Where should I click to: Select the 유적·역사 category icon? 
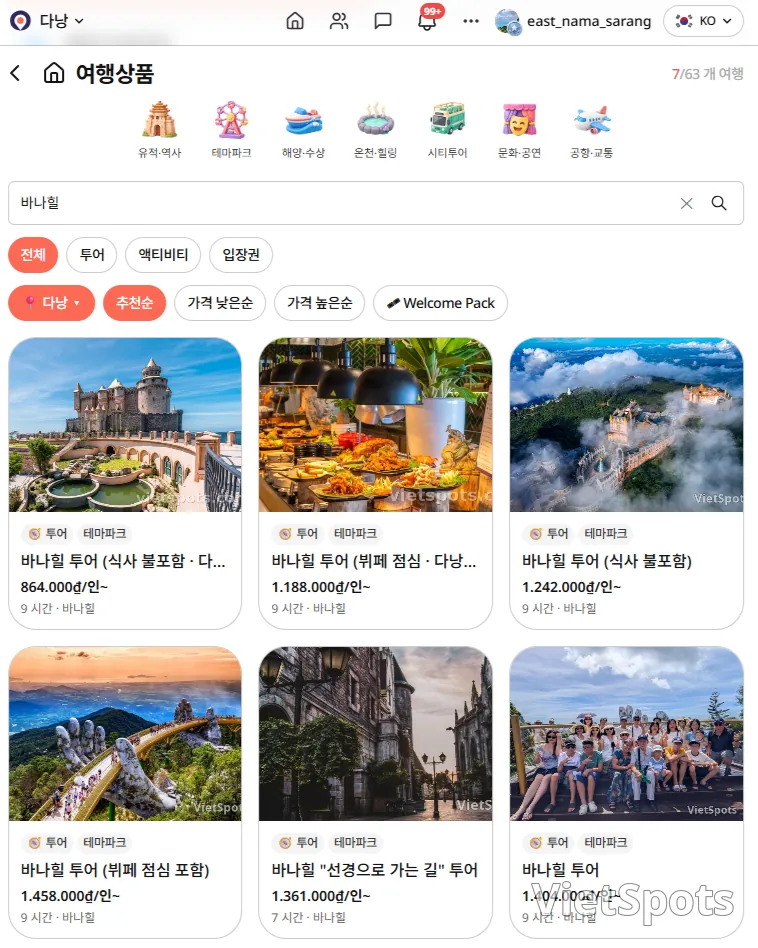coord(160,120)
